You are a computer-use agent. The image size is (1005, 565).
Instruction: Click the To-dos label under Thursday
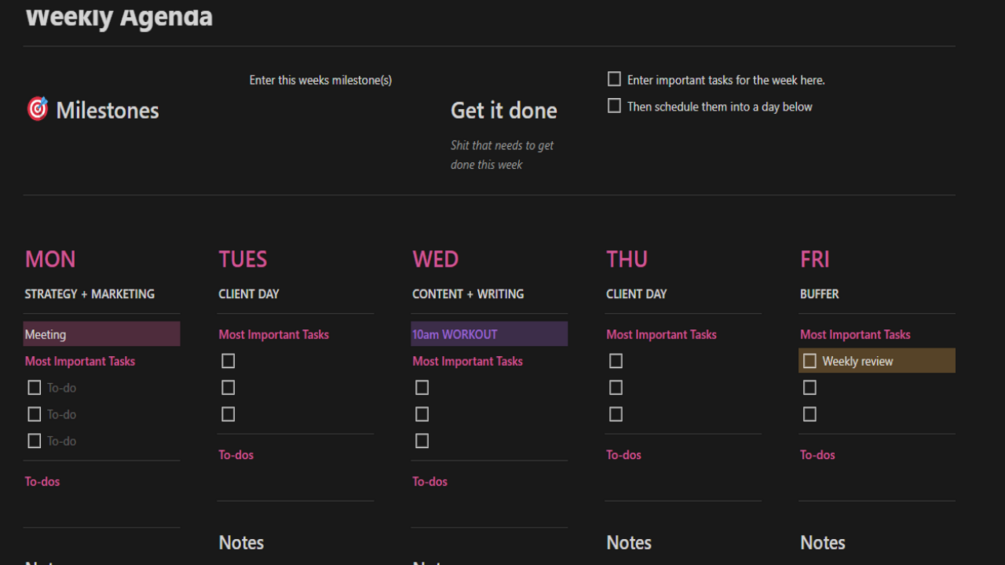coord(623,455)
